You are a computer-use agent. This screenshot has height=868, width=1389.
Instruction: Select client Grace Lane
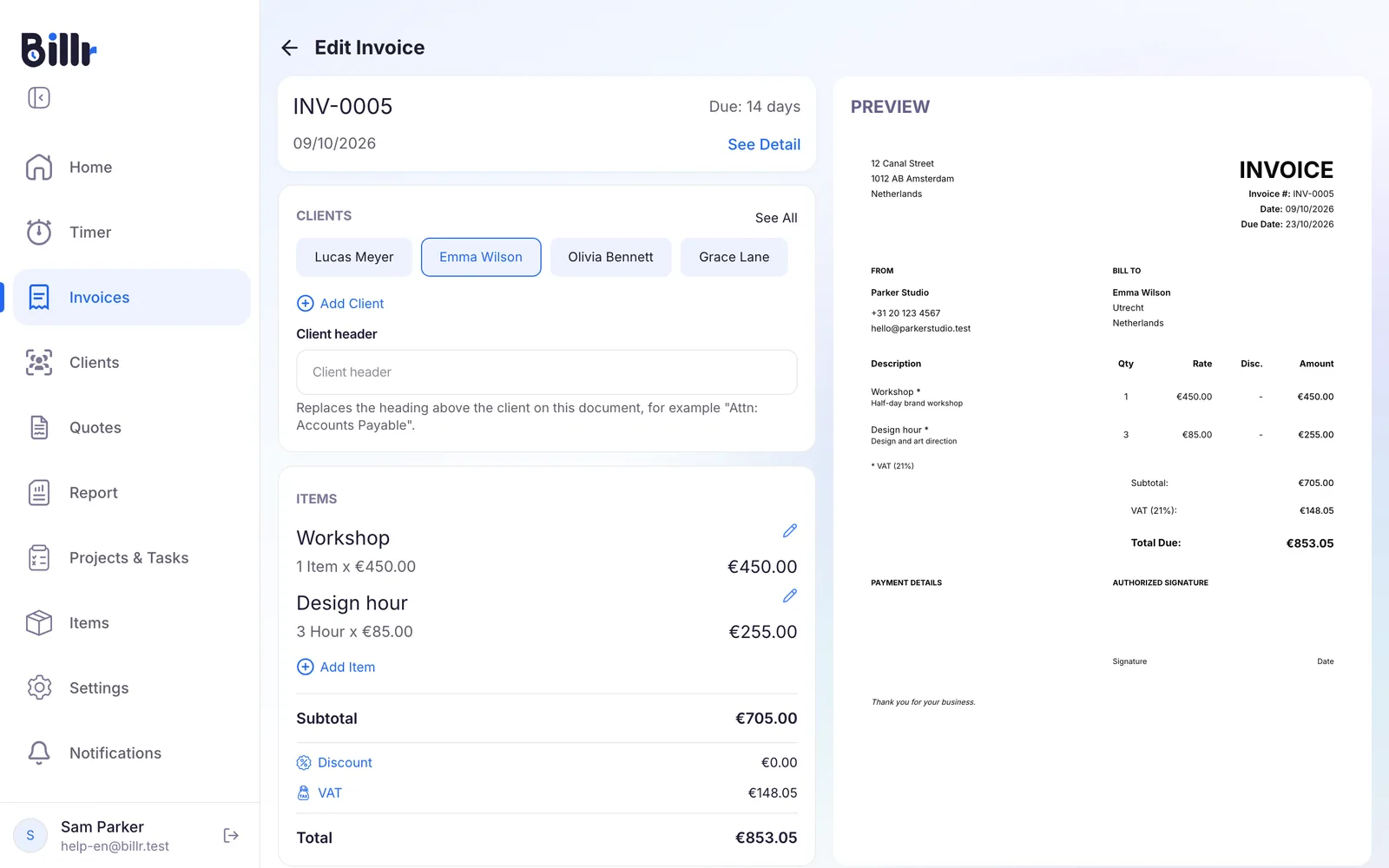734,257
